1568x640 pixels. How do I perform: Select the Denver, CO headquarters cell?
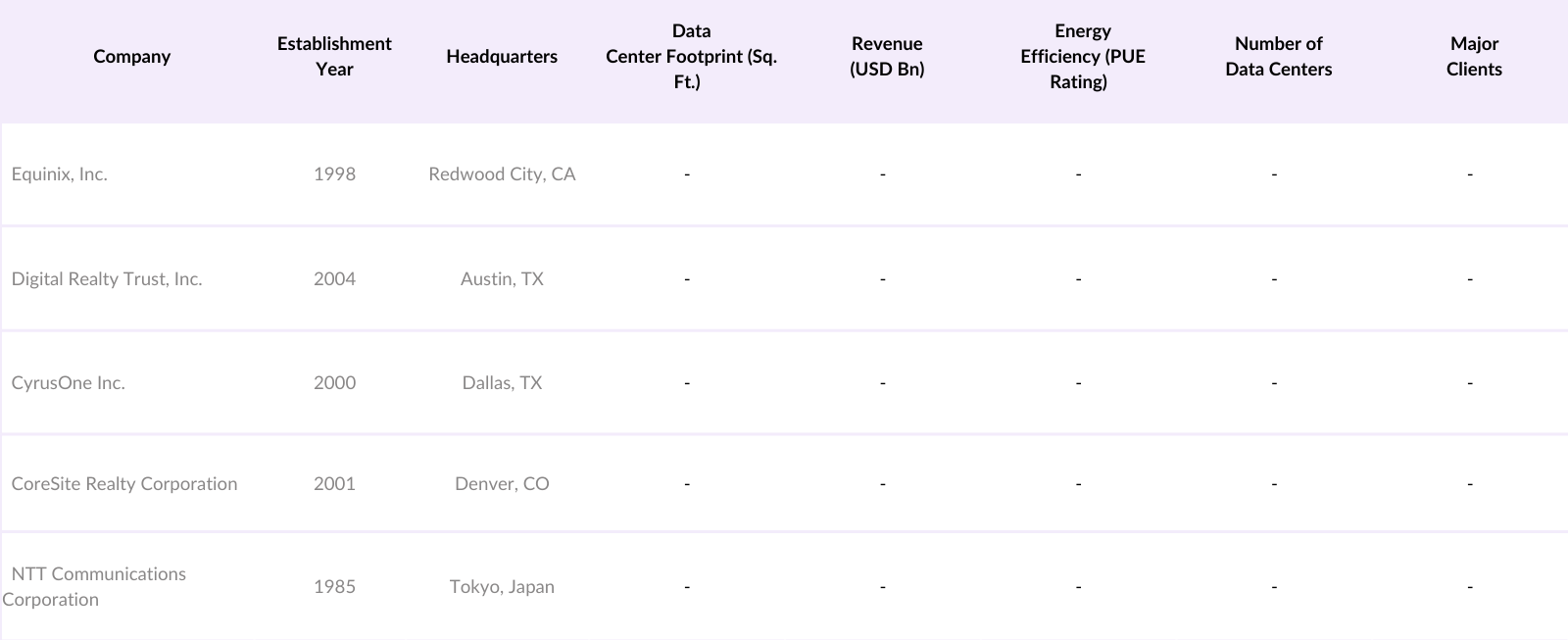pos(502,484)
